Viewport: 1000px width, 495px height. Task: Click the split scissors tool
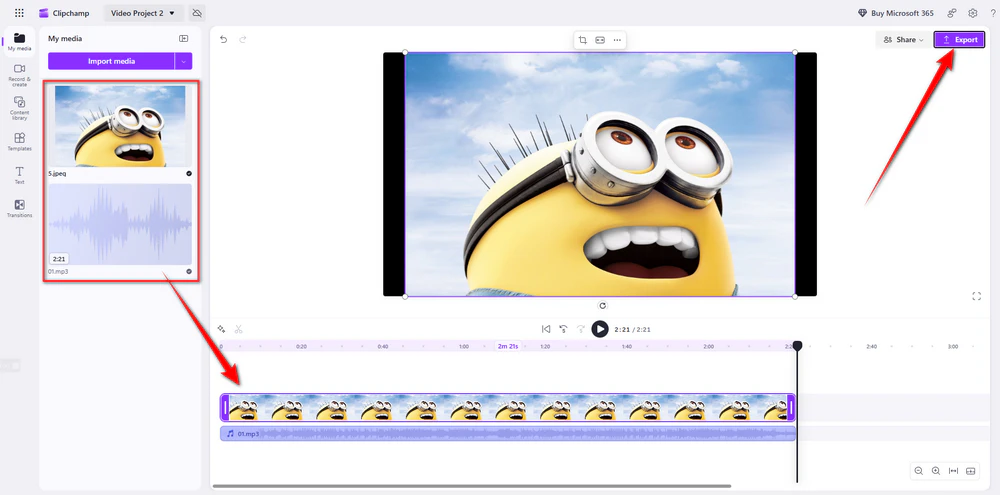click(239, 329)
